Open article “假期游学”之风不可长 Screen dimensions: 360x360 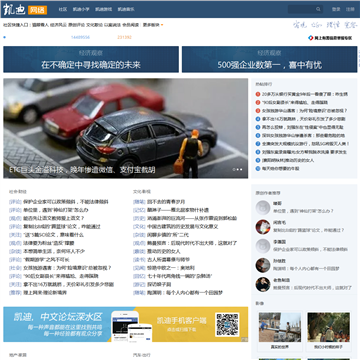tap(46, 260)
